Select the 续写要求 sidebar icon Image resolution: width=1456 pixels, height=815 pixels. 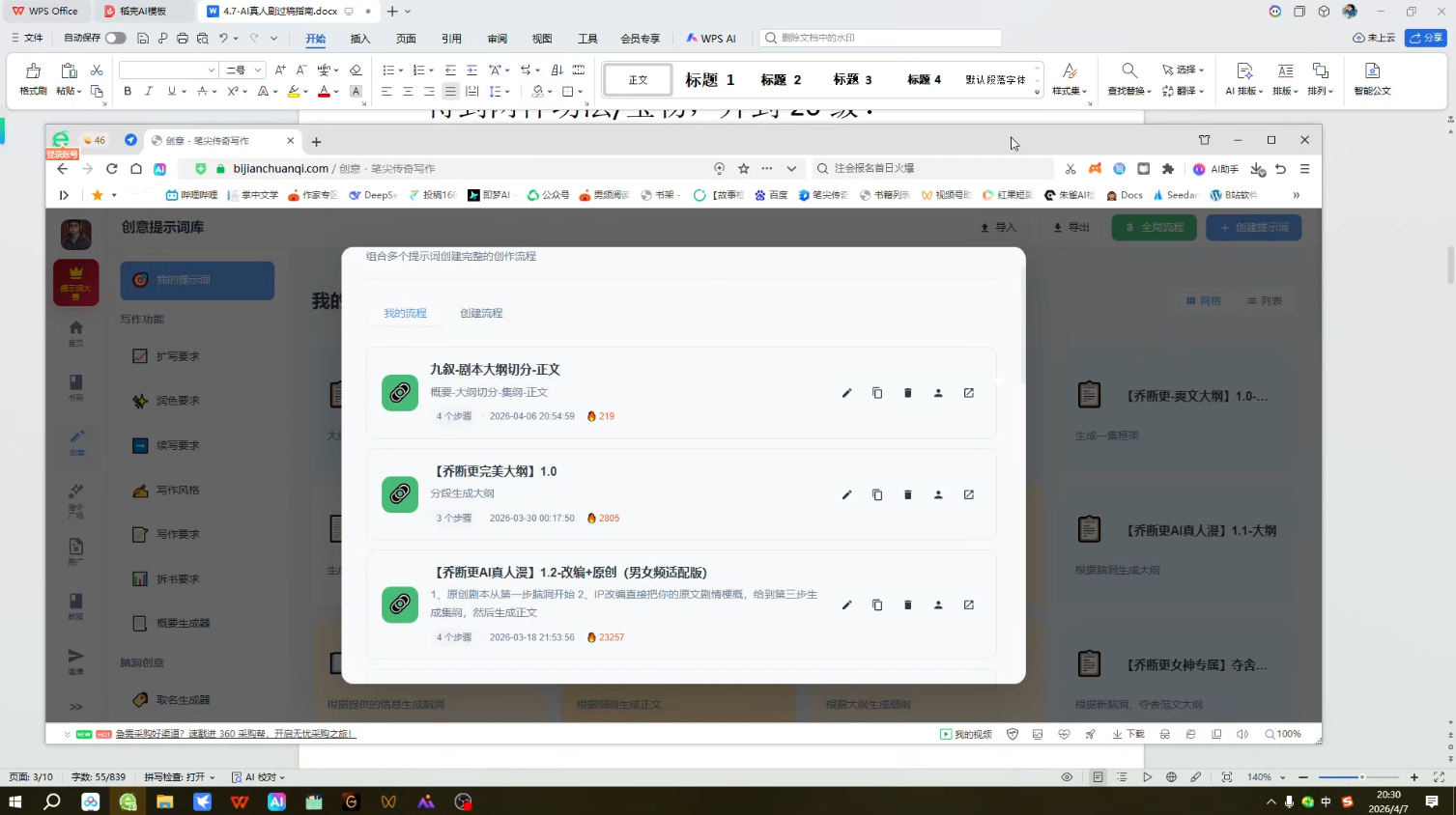click(x=140, y=445)
